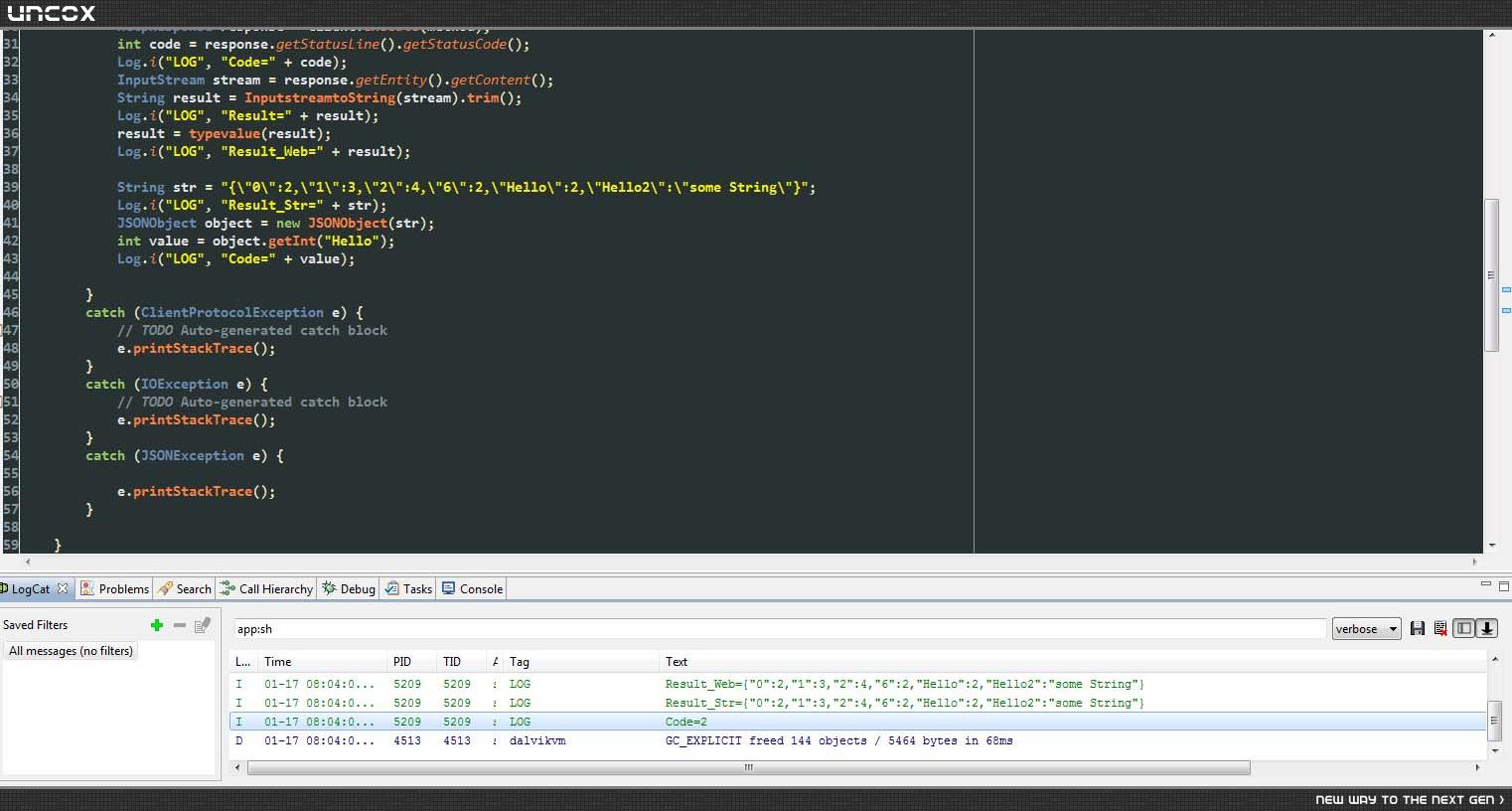Edit the selected logcat filter
Image resolution: width=1512 pixels, height=811 pixels.
pos(203,625)
